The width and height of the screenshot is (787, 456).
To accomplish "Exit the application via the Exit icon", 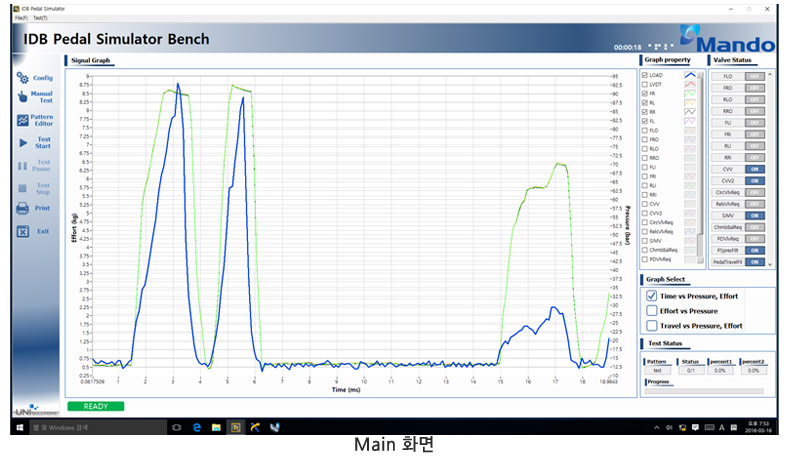I will tap(23, 231).
